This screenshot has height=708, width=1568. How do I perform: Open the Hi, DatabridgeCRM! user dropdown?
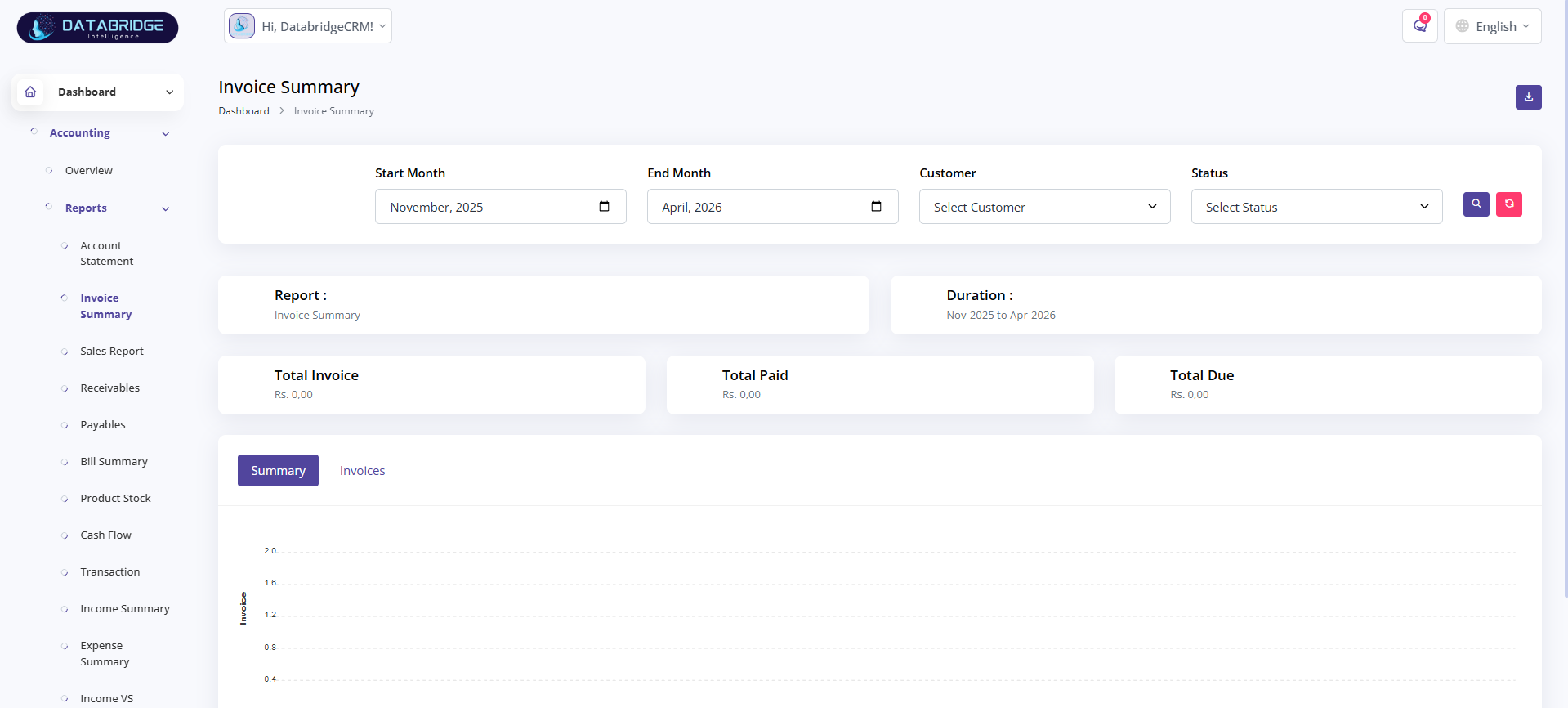[x=308, y=26]
